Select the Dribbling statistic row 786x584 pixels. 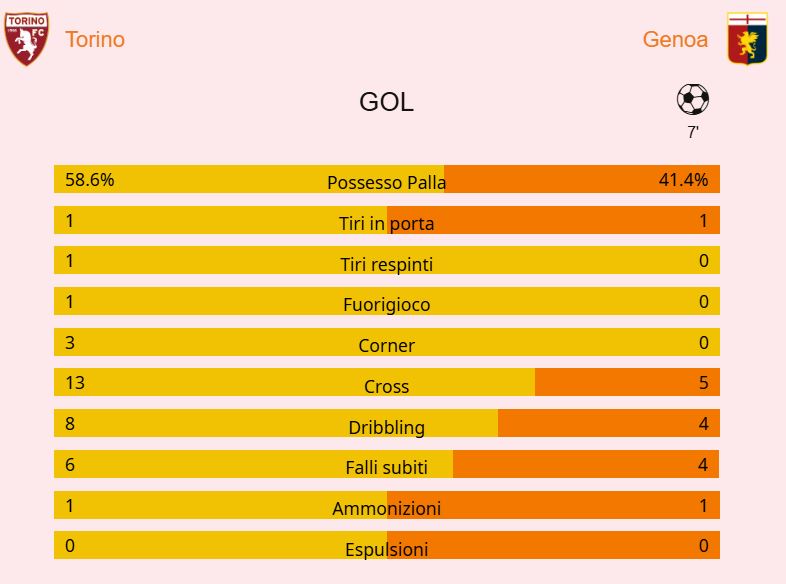(386, 427)
